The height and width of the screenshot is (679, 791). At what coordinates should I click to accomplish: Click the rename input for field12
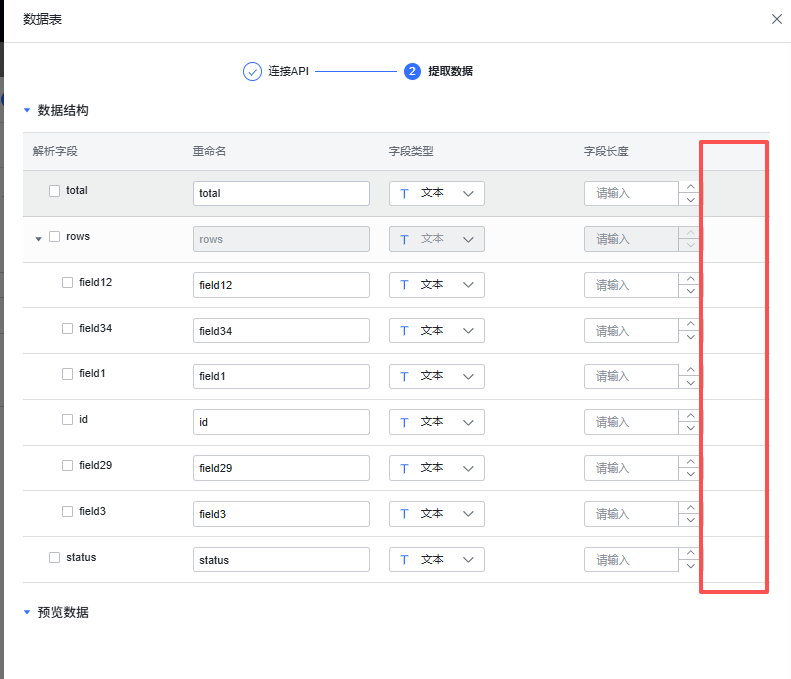[x=281, y=285]
